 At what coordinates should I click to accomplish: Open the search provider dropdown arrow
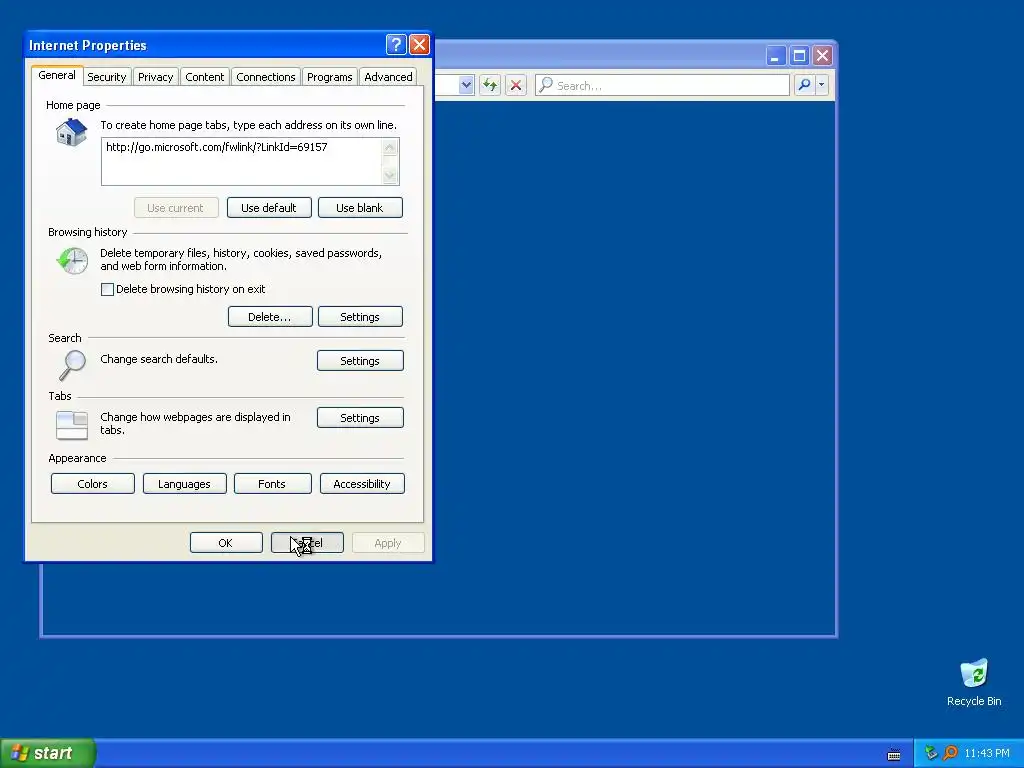pos(822,85)
